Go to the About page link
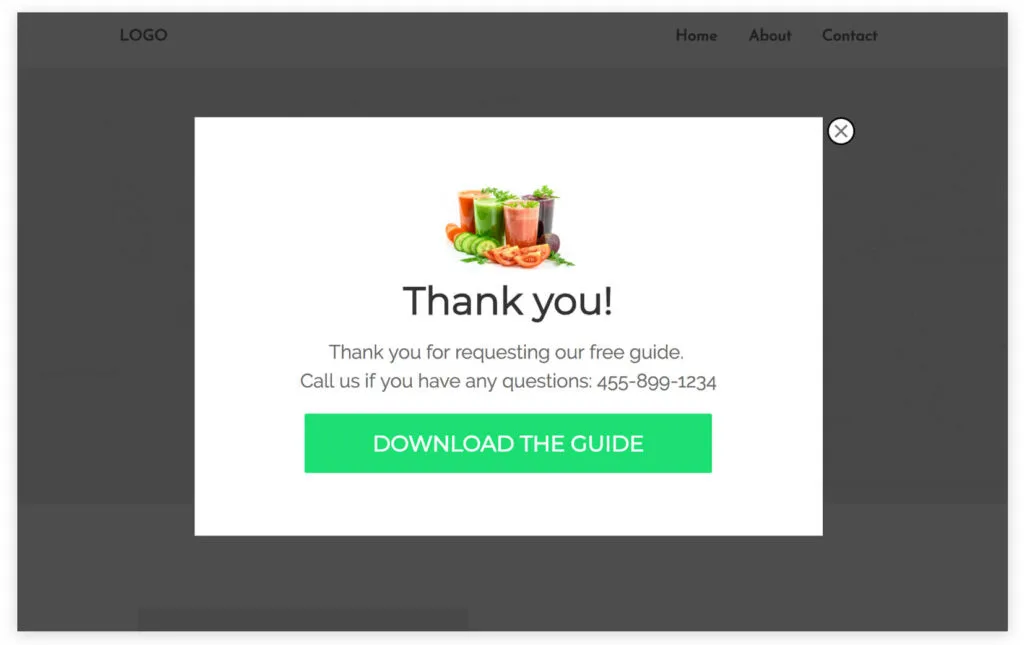The width and height of the screenshot is (1024, 645). click(x=770, y=36)
